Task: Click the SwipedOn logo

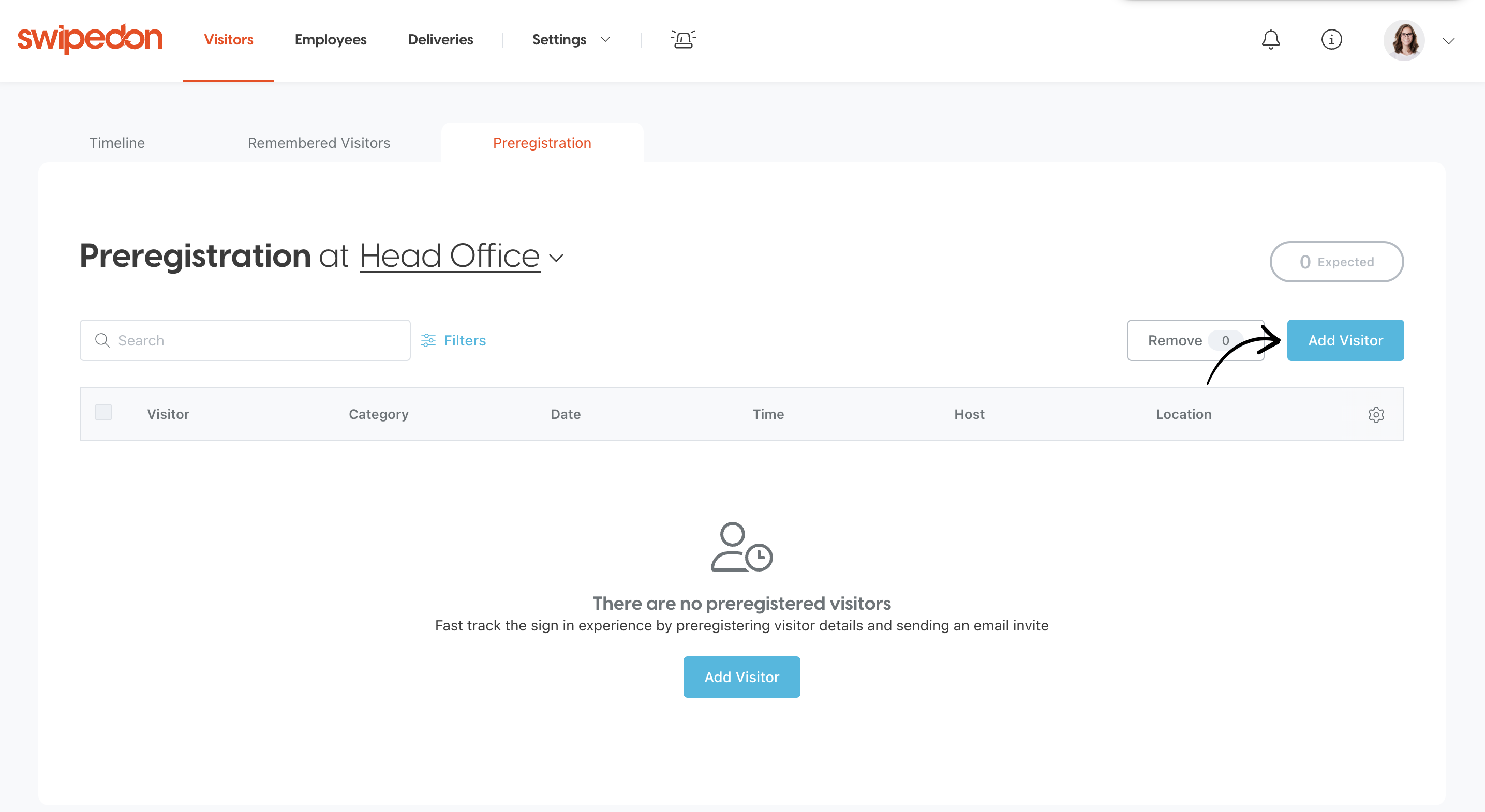Action: (90, 39)
